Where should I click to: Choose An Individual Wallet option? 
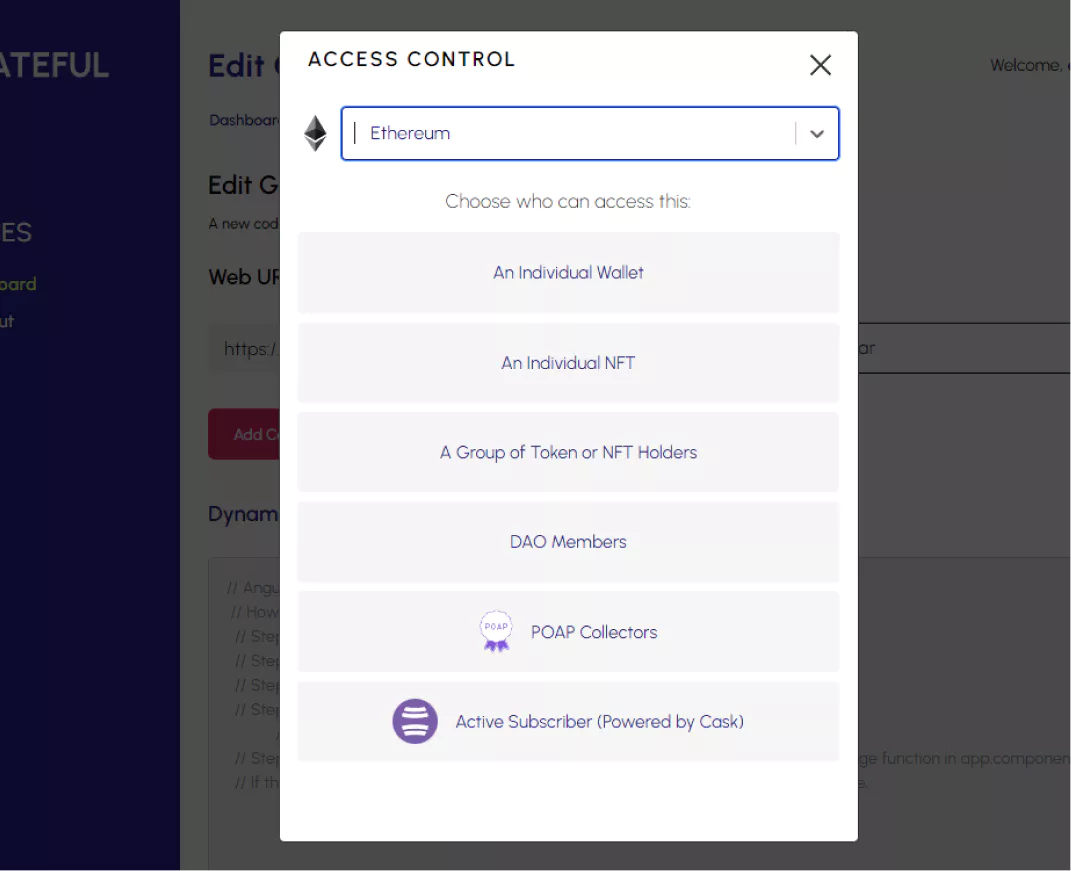pos(568,273)
